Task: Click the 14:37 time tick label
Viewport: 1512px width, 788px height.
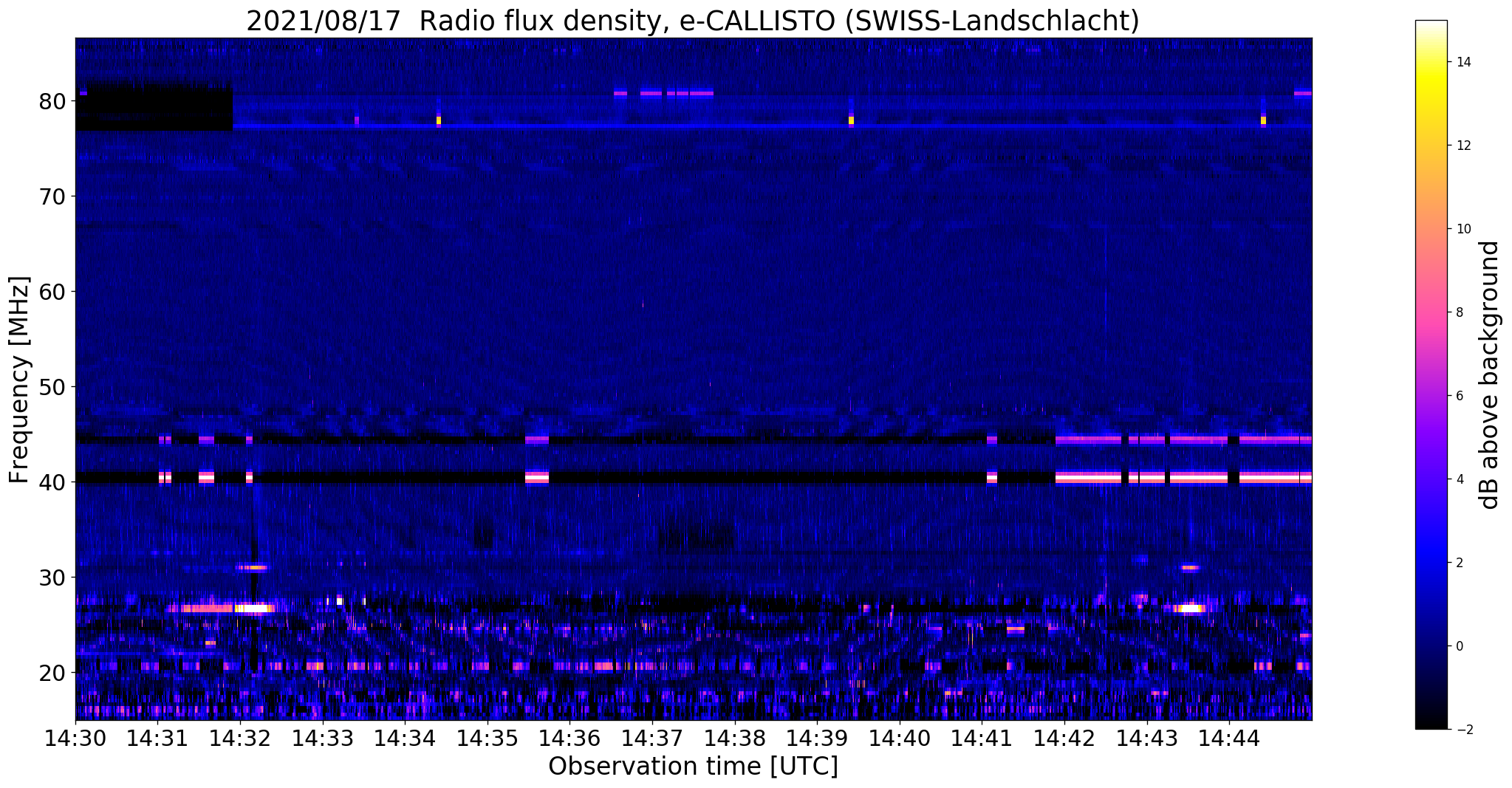Action: click(652, 737)
